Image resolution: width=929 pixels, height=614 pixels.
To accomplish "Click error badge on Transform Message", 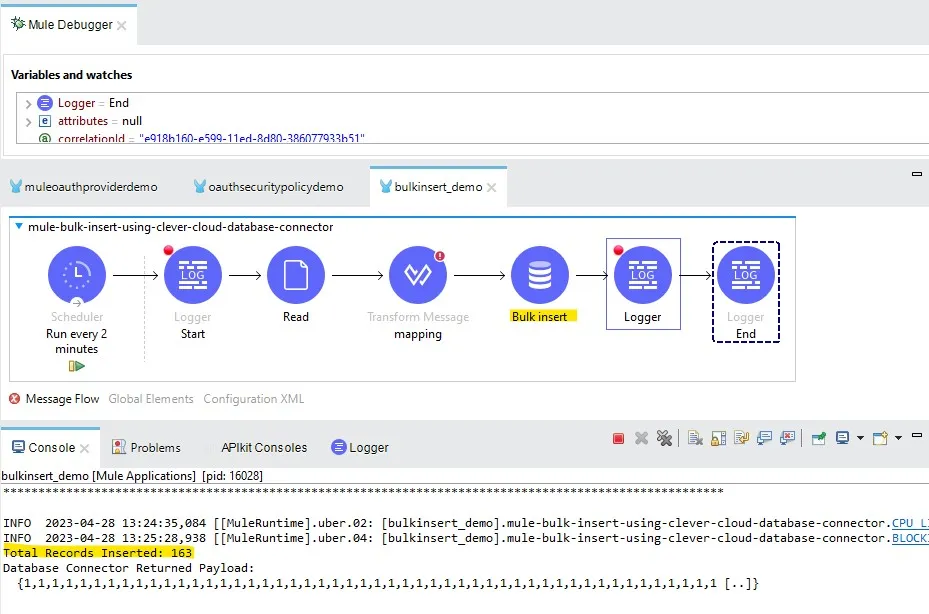I will (x=440, y=256).
